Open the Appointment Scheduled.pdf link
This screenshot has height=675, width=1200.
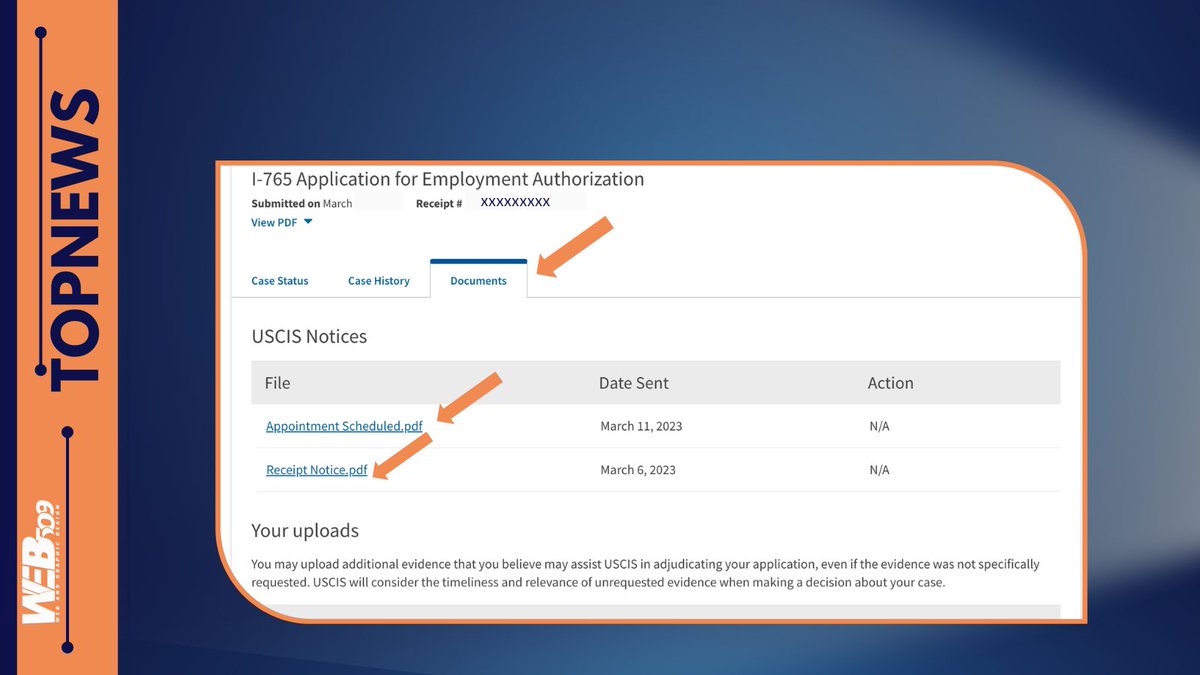pyautogui.click(x=344, y=426)
